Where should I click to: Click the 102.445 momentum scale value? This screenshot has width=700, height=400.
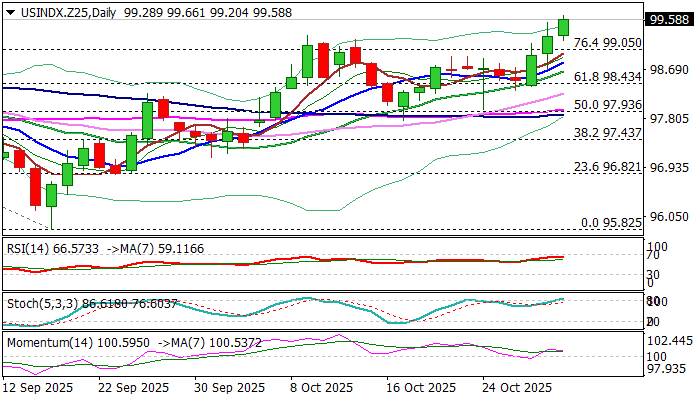coord(670,342)
